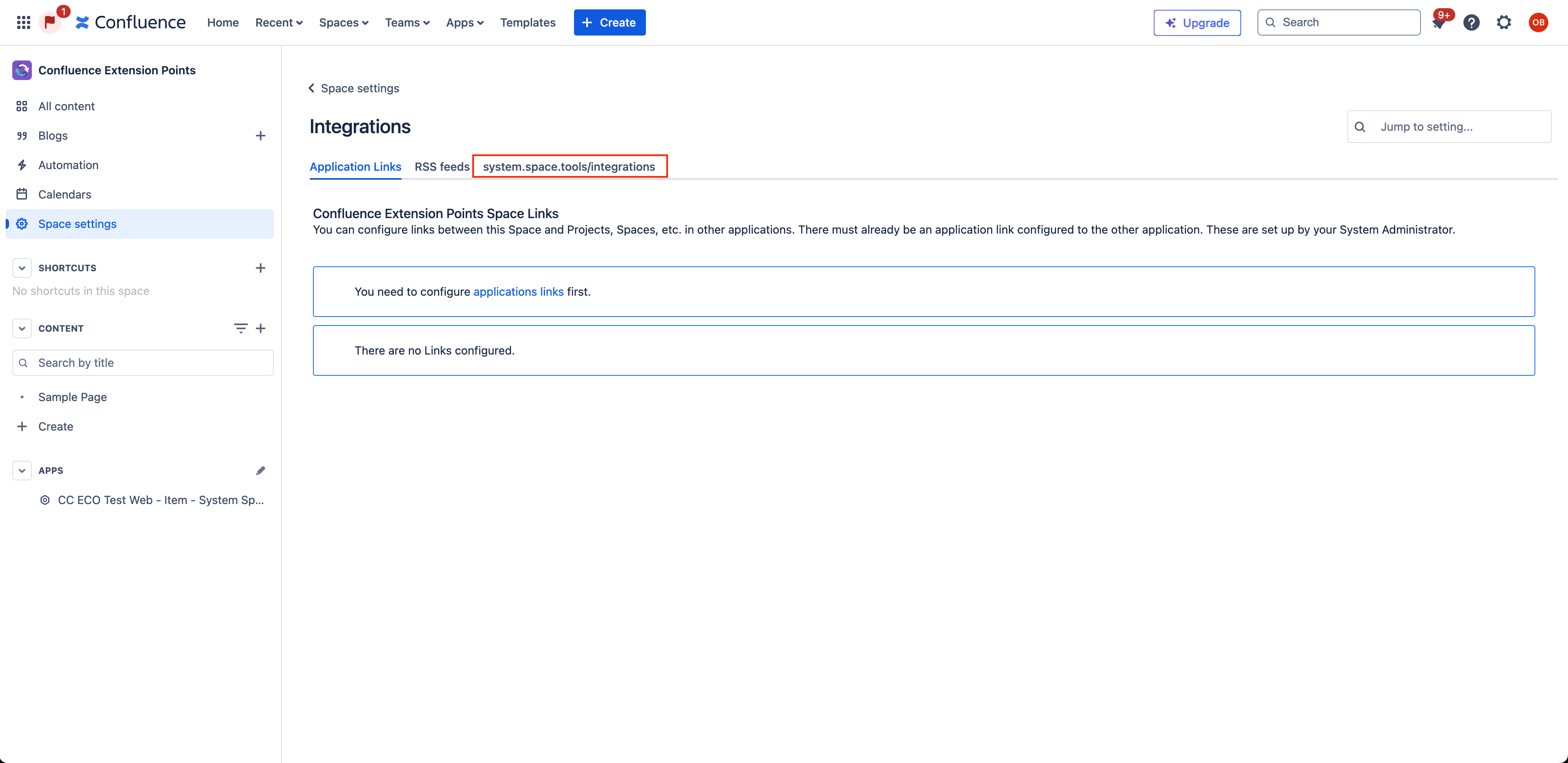1568x763 pixels.
Task: Switch to the system.space.tools/integrations tab
Action: [569, 166]
